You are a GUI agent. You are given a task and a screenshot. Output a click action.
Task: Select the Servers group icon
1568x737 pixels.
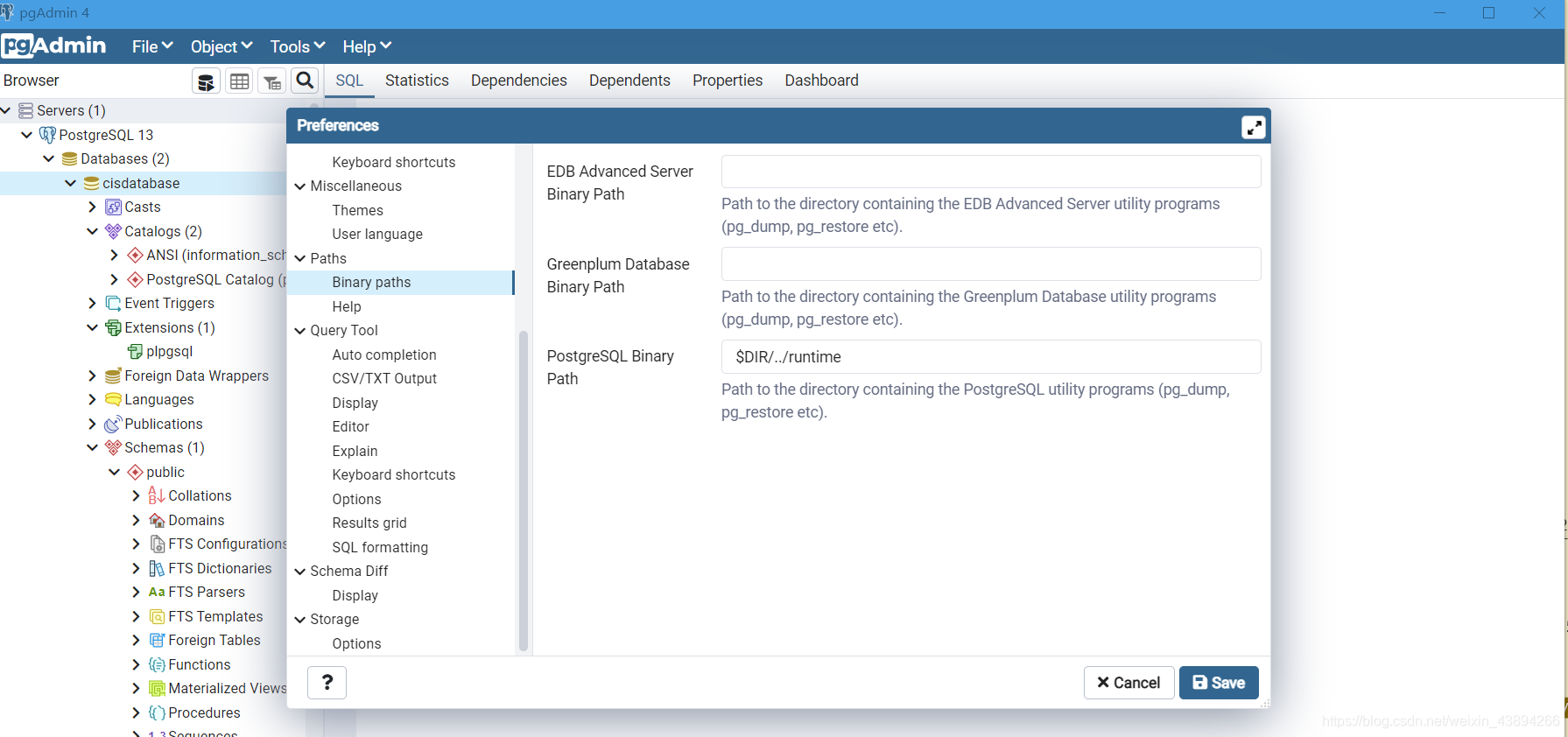tap(25, 110)
